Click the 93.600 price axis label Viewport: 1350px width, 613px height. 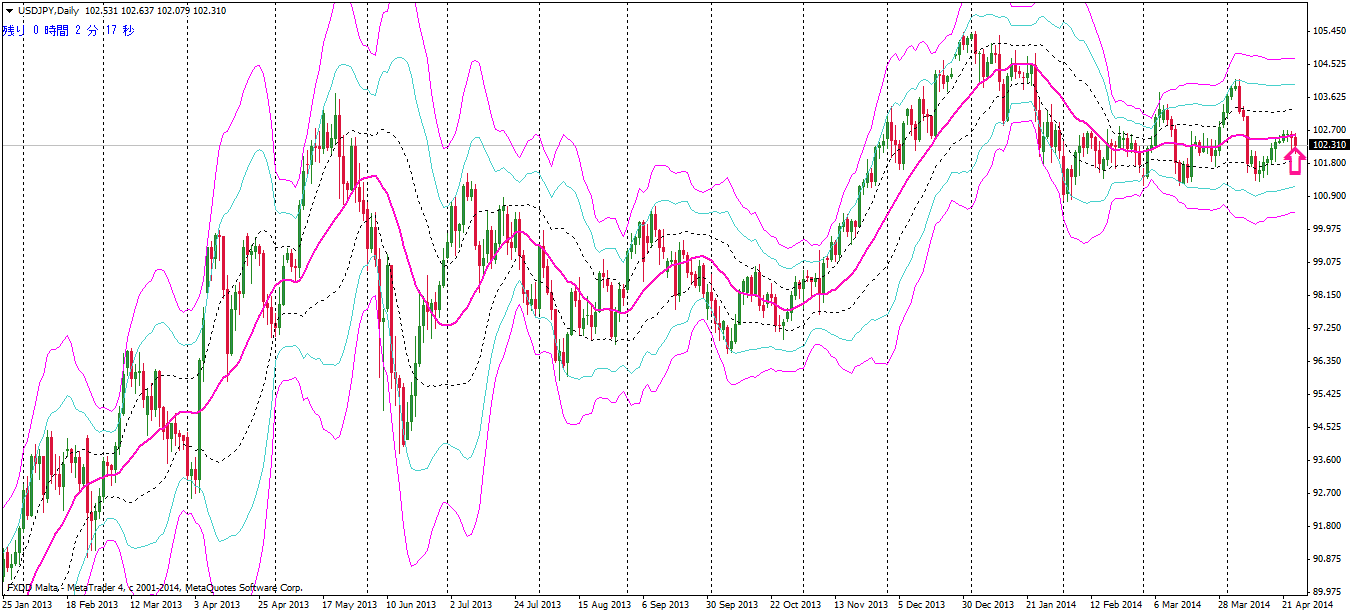(1327, 459)
